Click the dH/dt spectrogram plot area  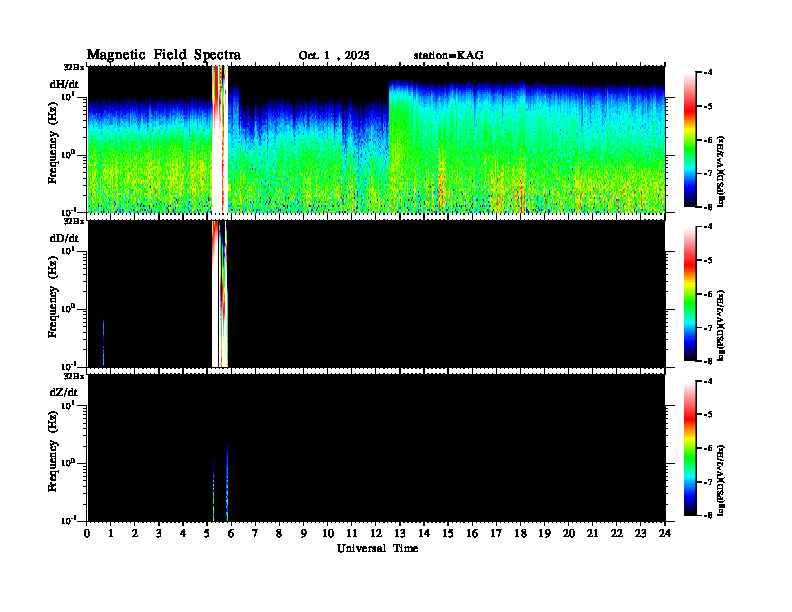[376, 139]
